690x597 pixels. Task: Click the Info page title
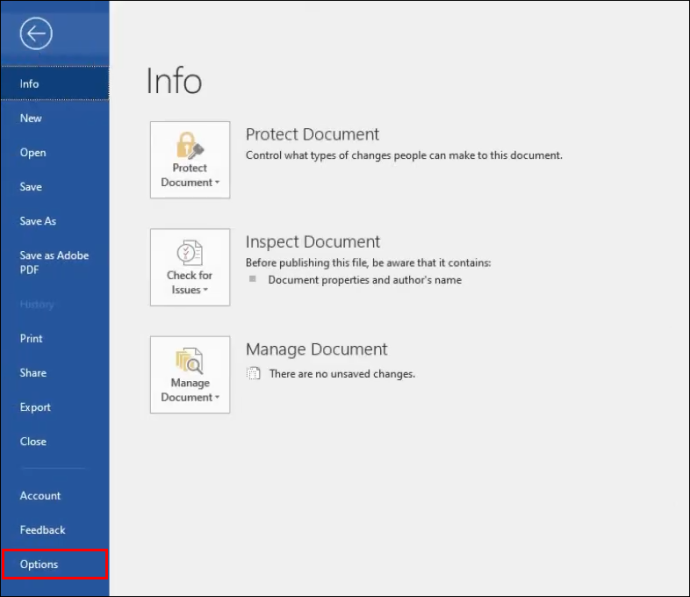[174, 81]
